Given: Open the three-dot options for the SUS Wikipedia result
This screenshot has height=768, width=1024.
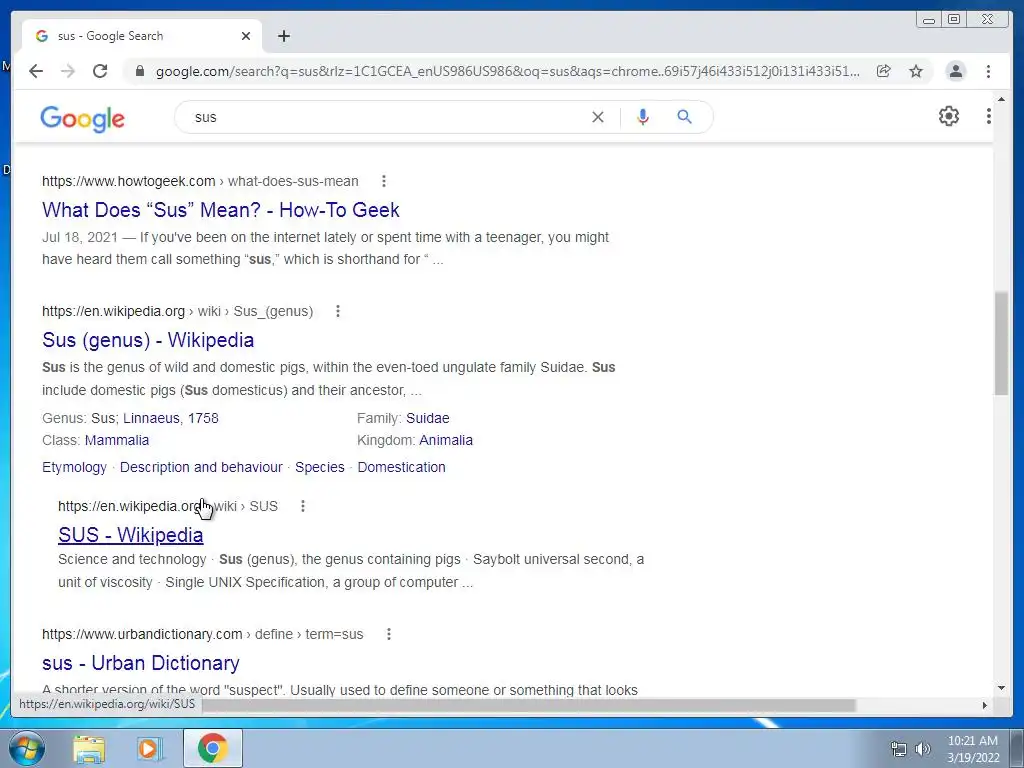Looking at the screenshot, I should (302, 506).
